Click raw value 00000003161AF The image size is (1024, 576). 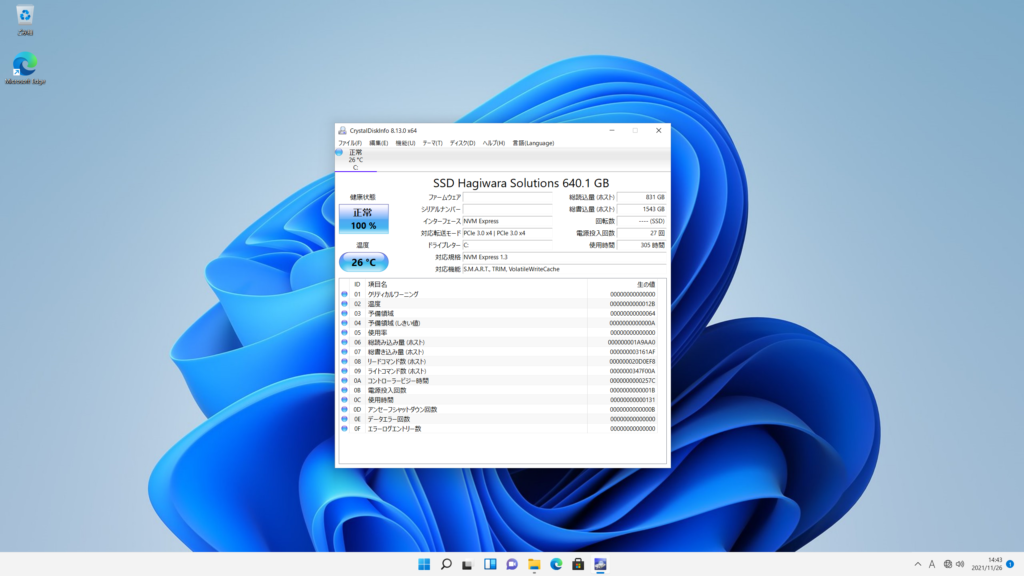click(x=632, y=352)
